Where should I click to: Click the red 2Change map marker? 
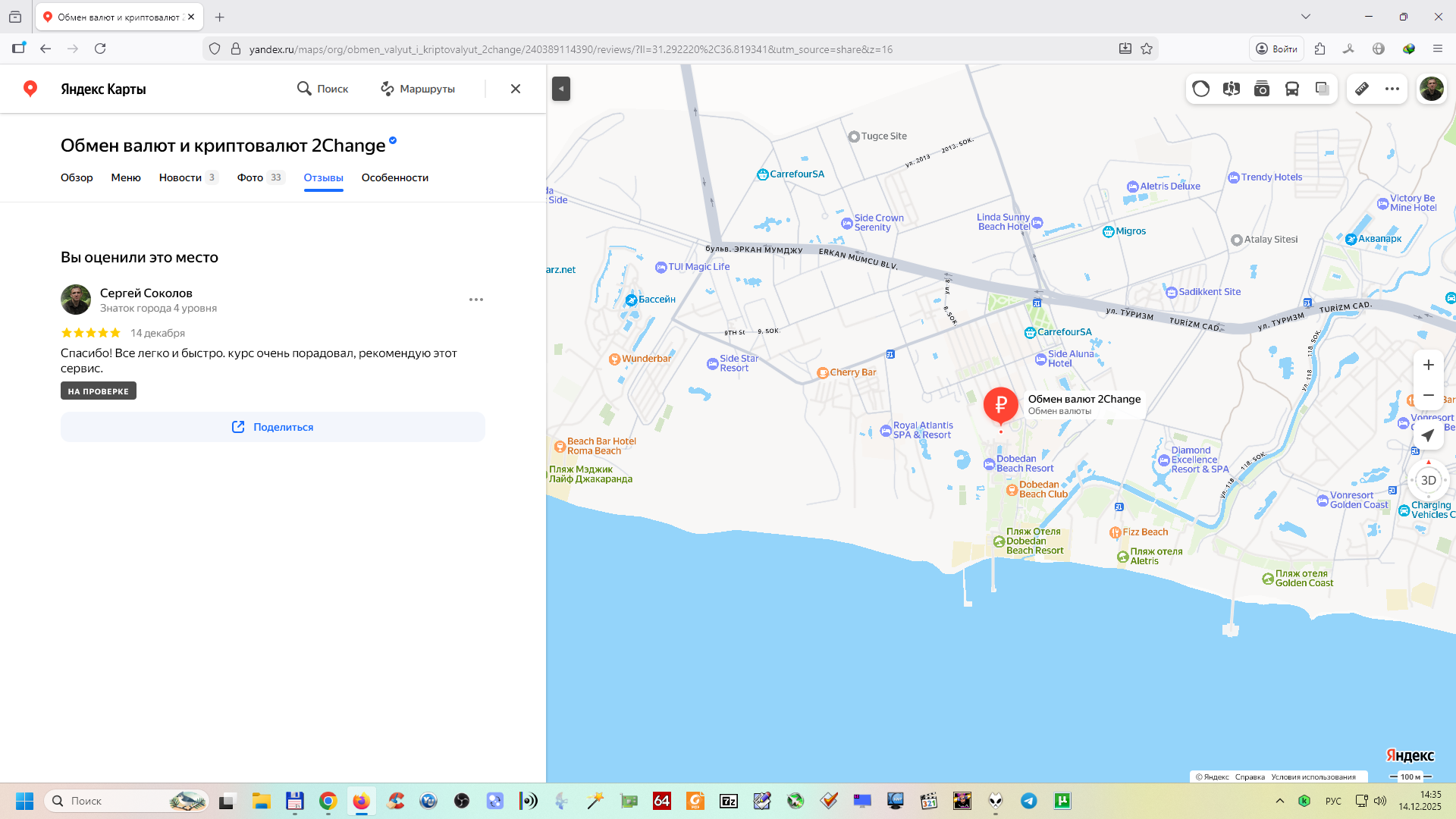(x=1000, y=404)
